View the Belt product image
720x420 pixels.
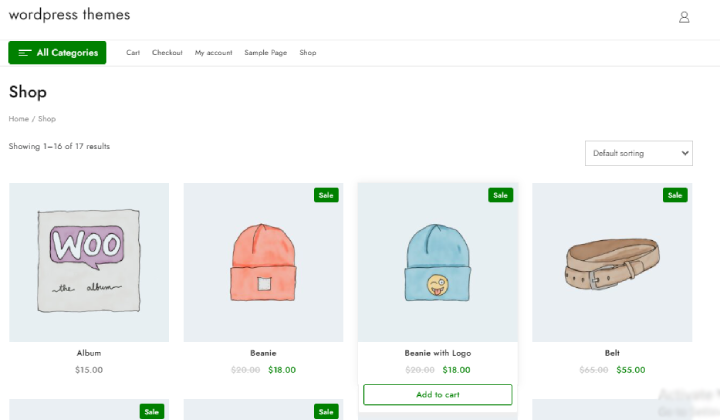click(x=612, y=262)
